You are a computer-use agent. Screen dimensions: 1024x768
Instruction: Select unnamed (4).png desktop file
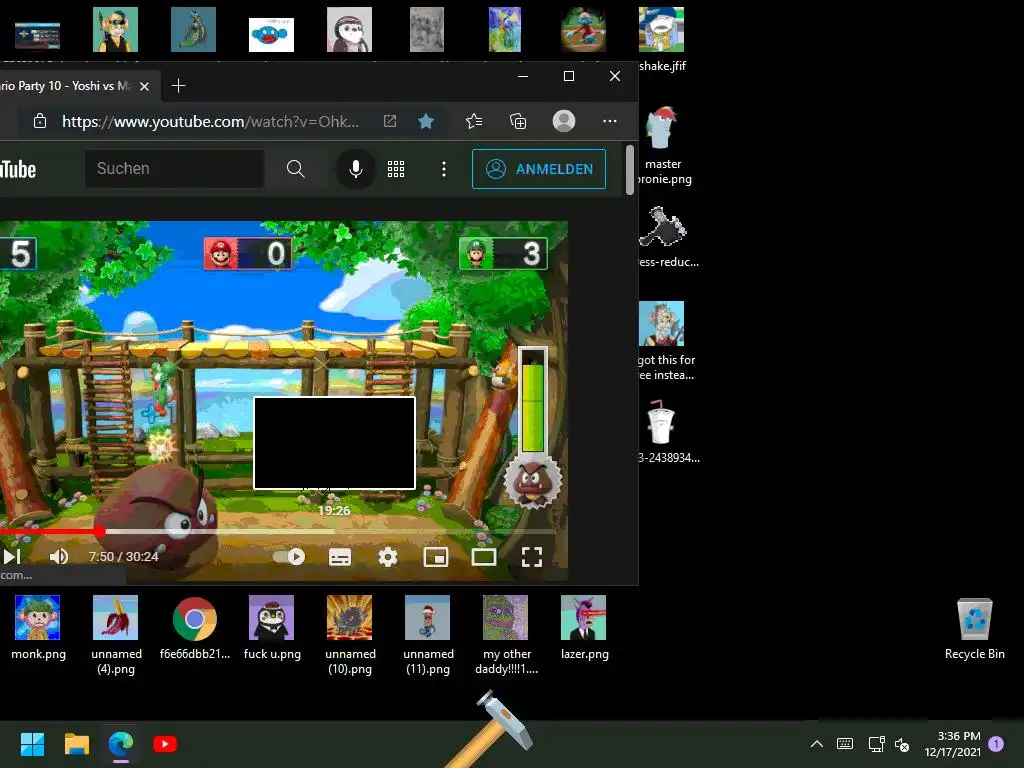click(116, 635)
